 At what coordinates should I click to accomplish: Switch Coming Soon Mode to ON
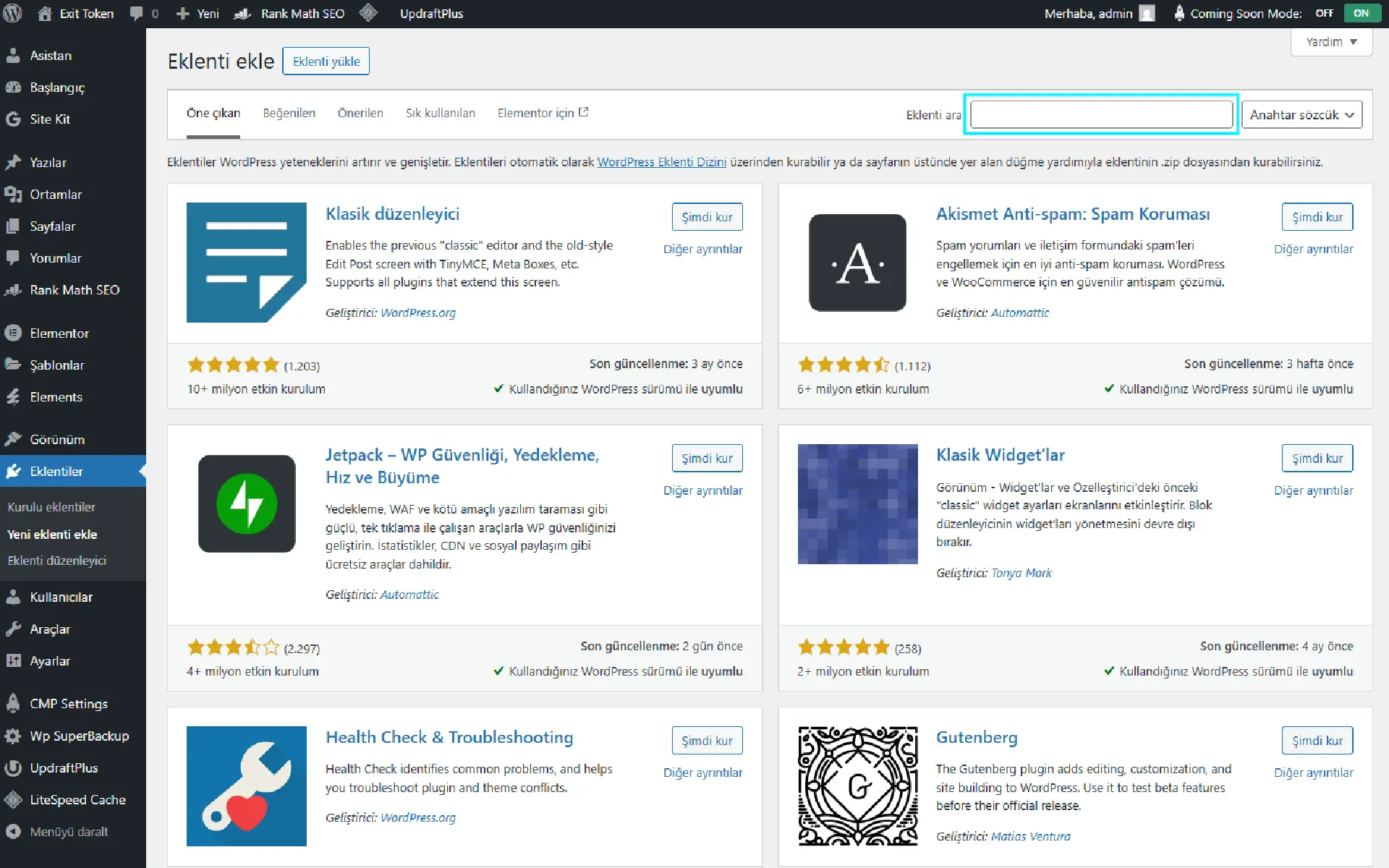click(x=1361, y=13)
